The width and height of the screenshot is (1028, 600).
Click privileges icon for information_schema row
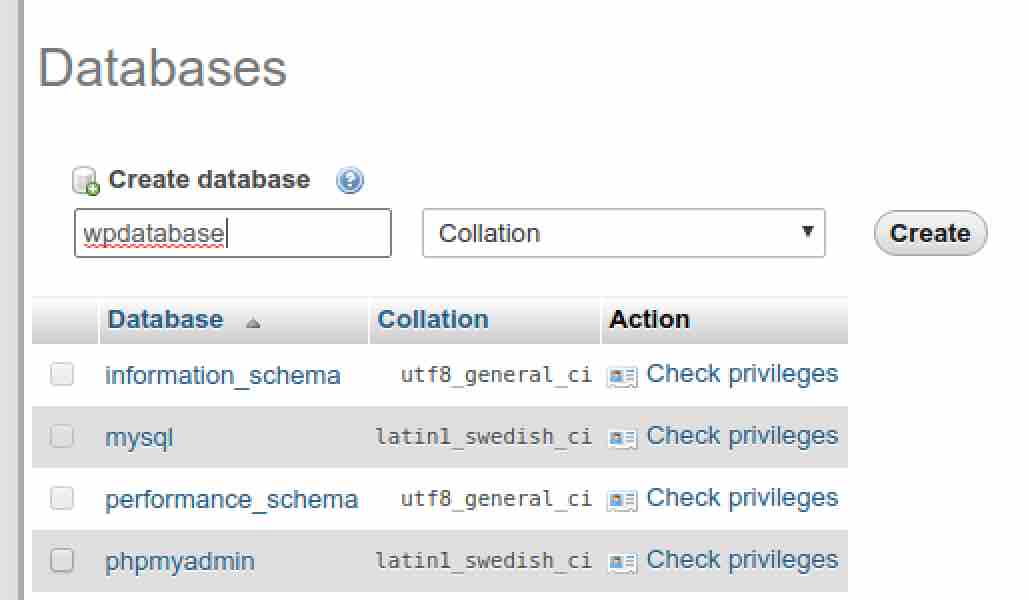pos(623,376)
